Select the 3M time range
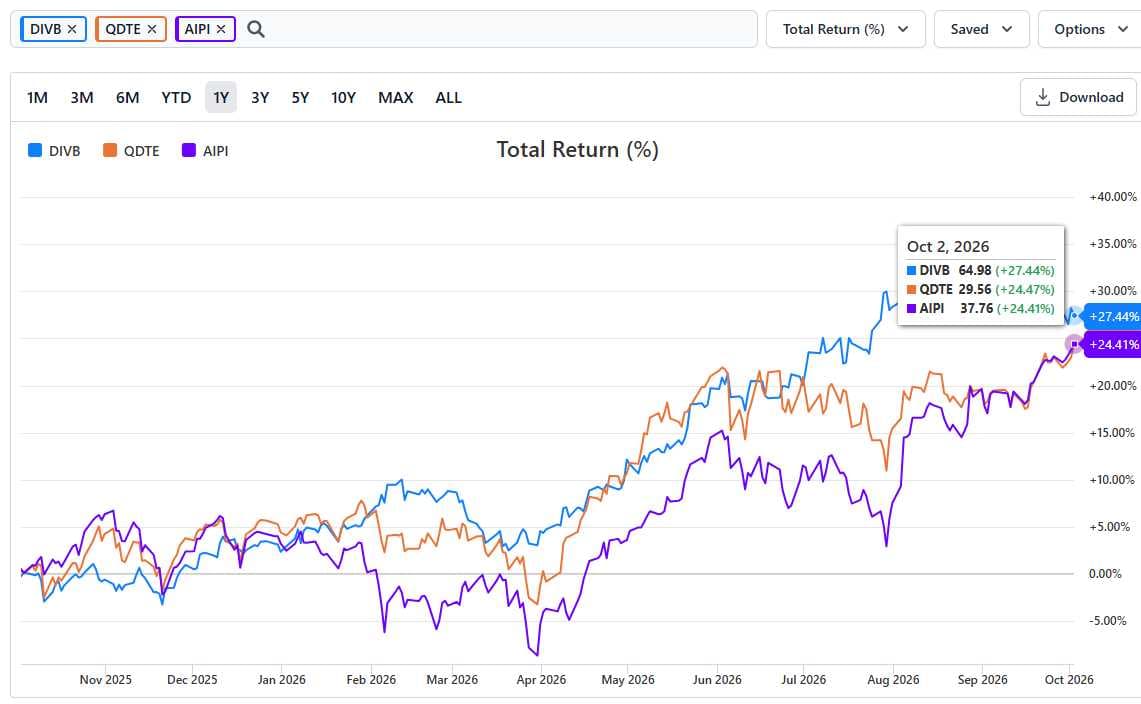The width and height of the screenshot is (1141, 704). point(82,98)
